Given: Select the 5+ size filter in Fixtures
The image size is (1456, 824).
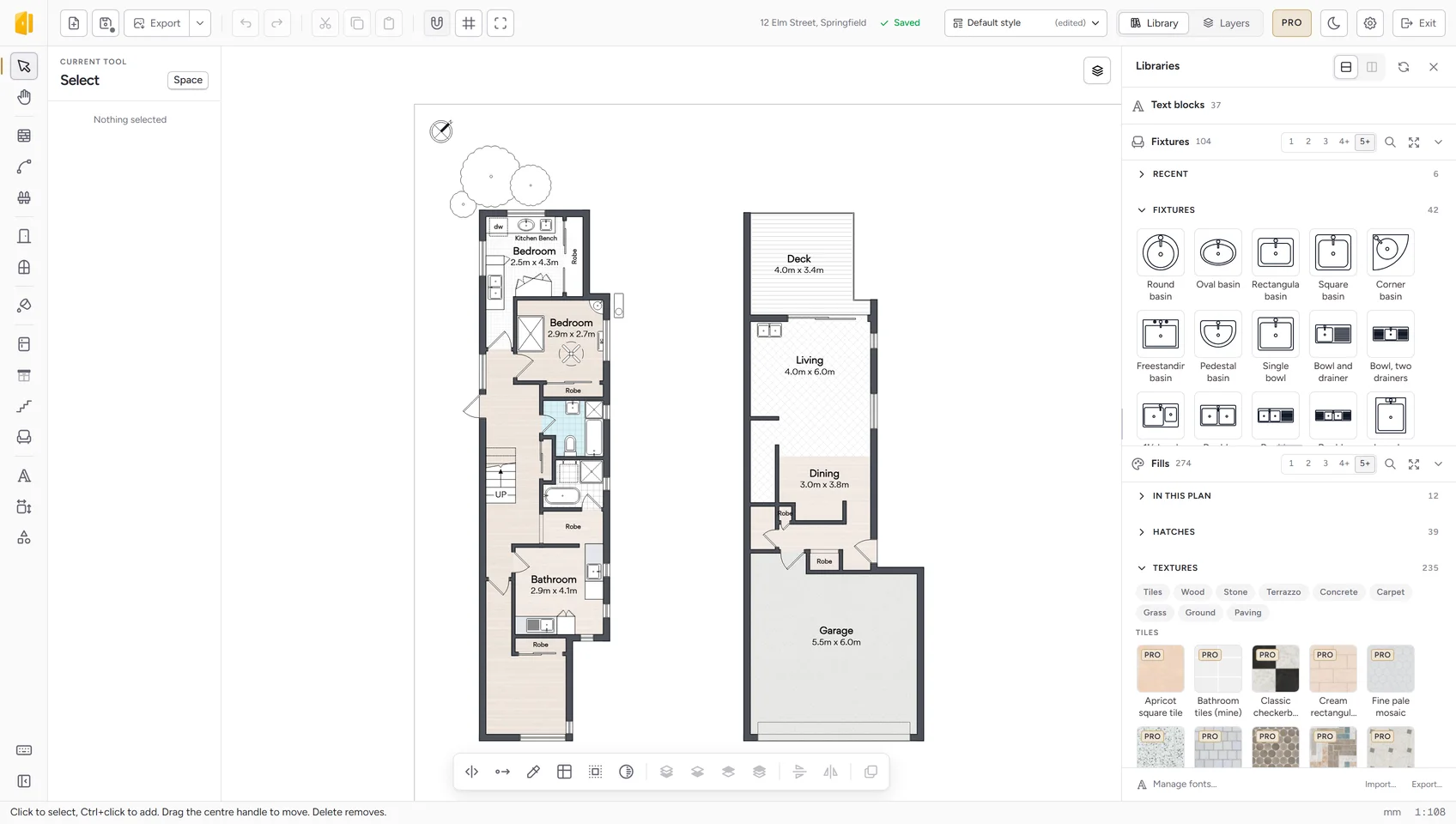Looking at the screenshot, I should (1365, 142).
